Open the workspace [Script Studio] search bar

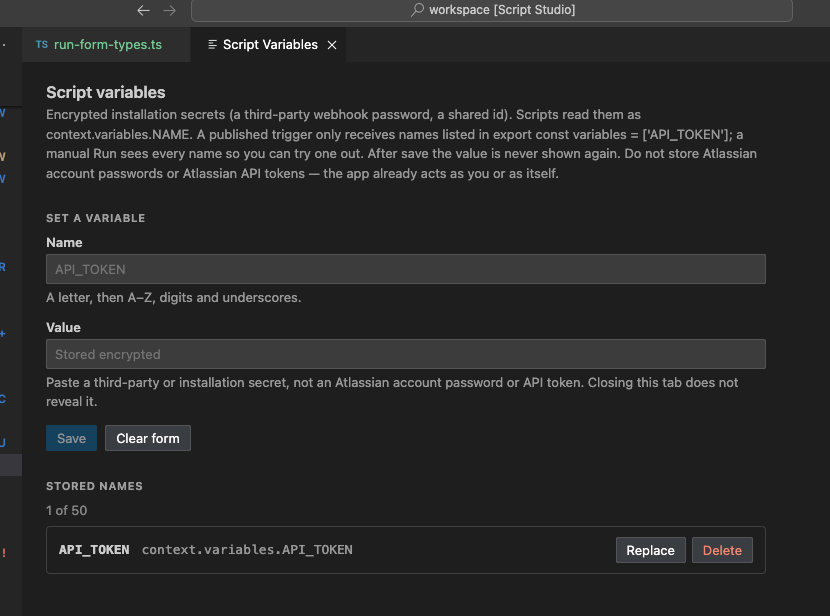[492, 10]
